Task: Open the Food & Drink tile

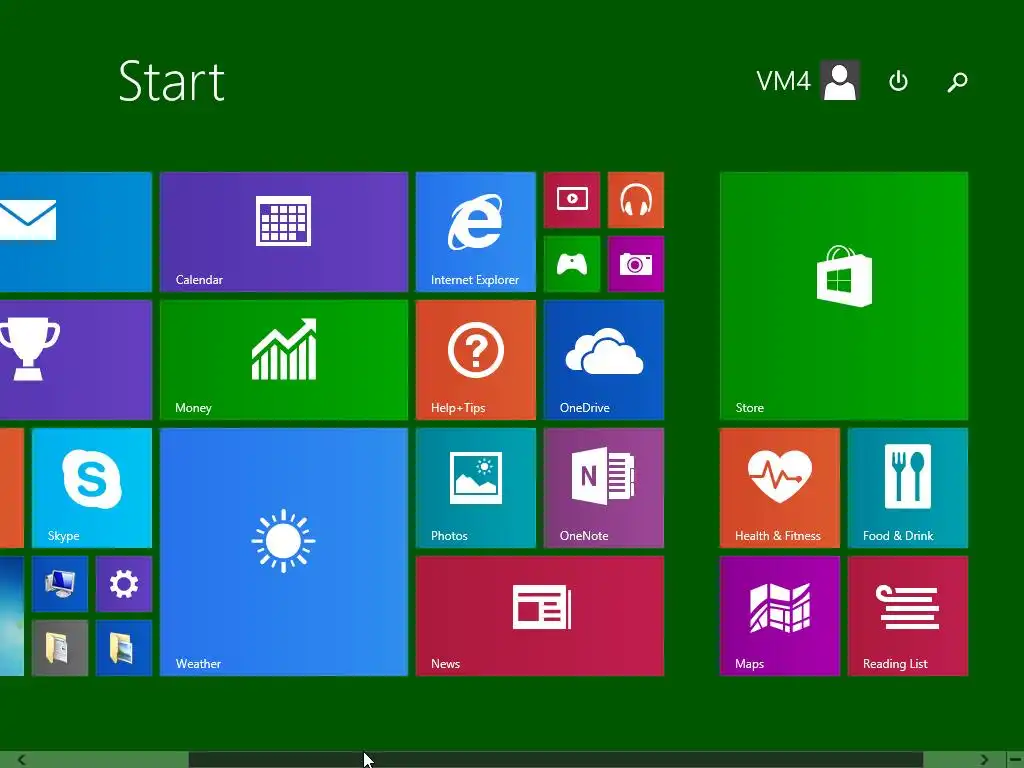Action: pyautogui.click(x=908, y=488)
